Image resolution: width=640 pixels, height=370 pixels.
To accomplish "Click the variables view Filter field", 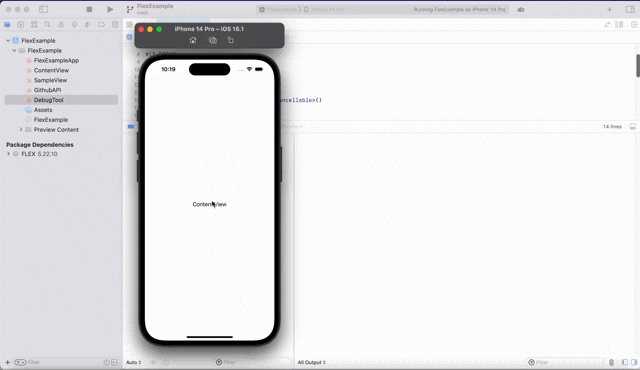I will [x=253, y=362].
